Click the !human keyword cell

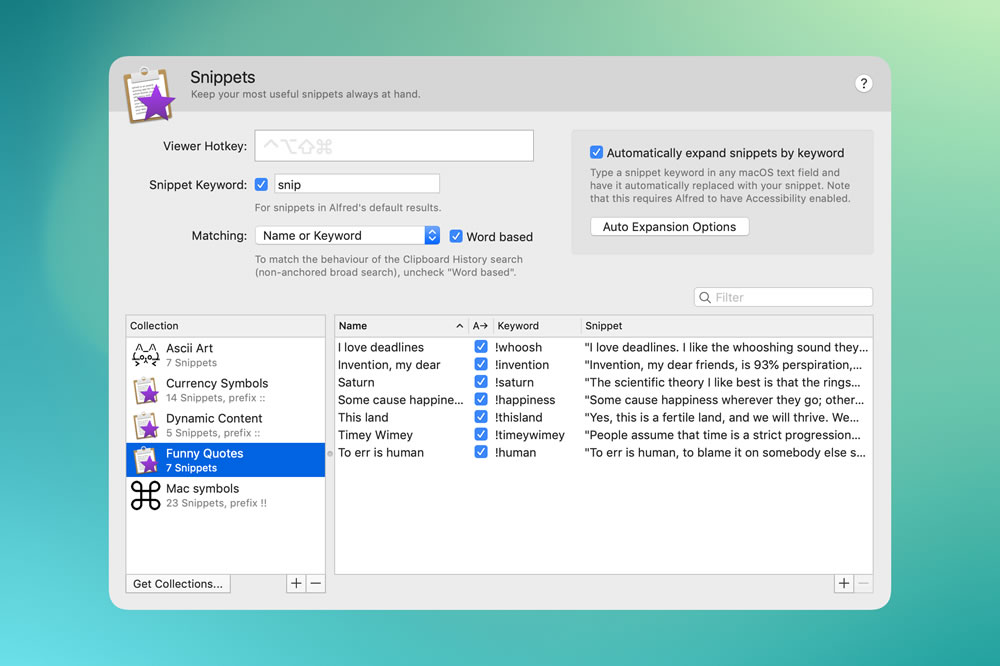click(x=515, y=452)
